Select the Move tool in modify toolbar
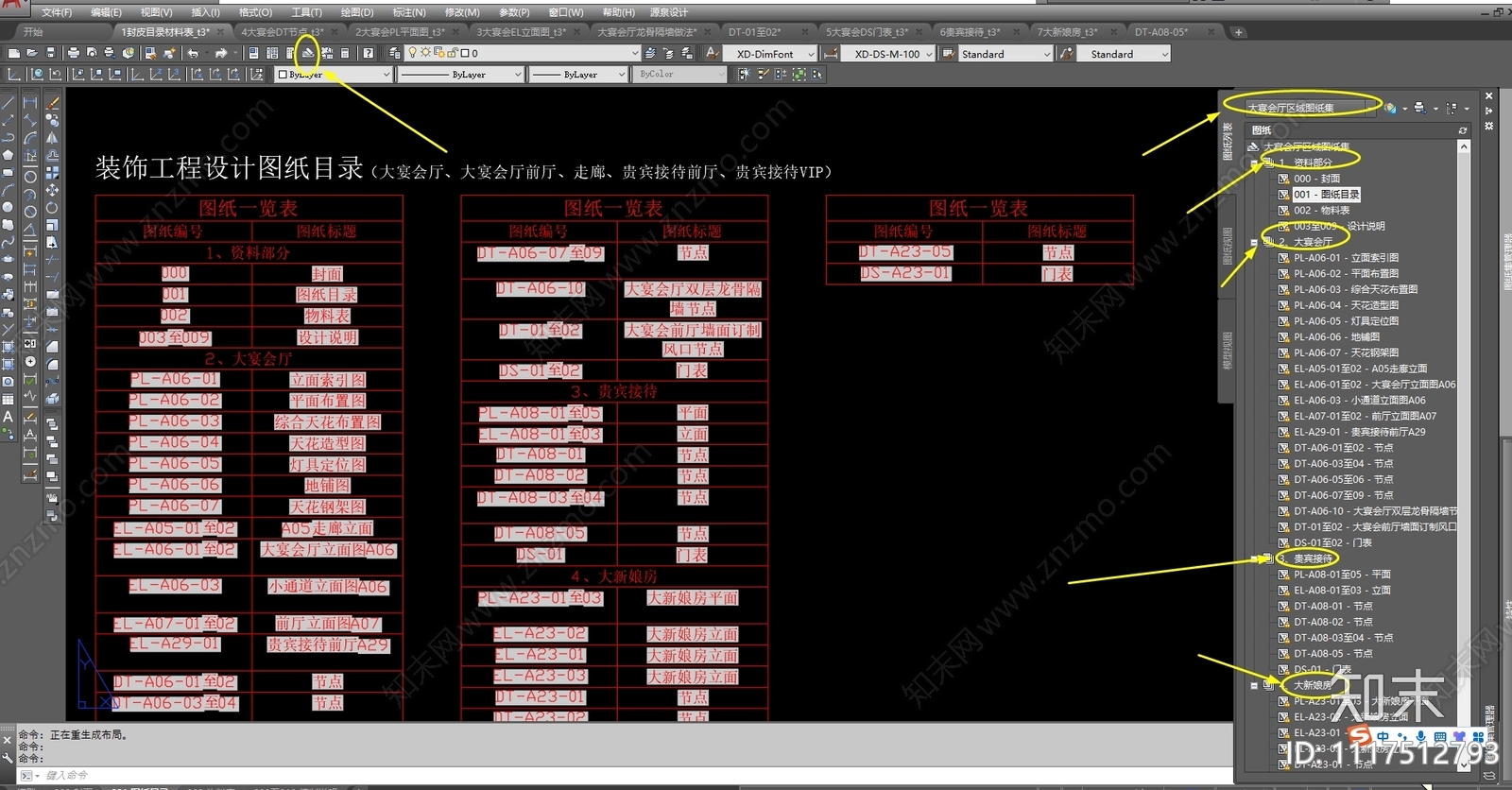Screen dimensions: 1512x790 pyautogui.click(x=52, y=190)
